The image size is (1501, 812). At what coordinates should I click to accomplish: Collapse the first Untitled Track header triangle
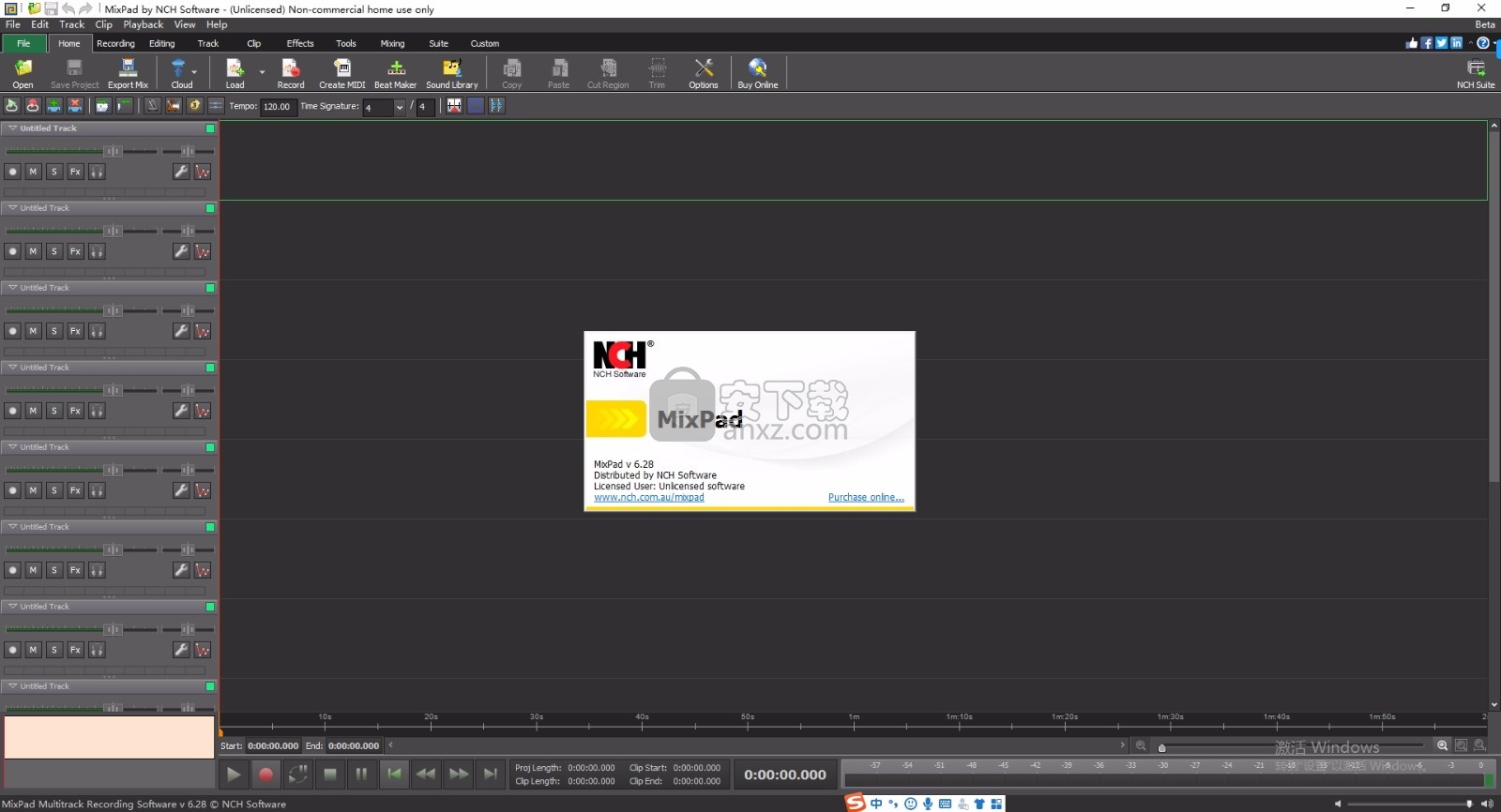point(12,128)
